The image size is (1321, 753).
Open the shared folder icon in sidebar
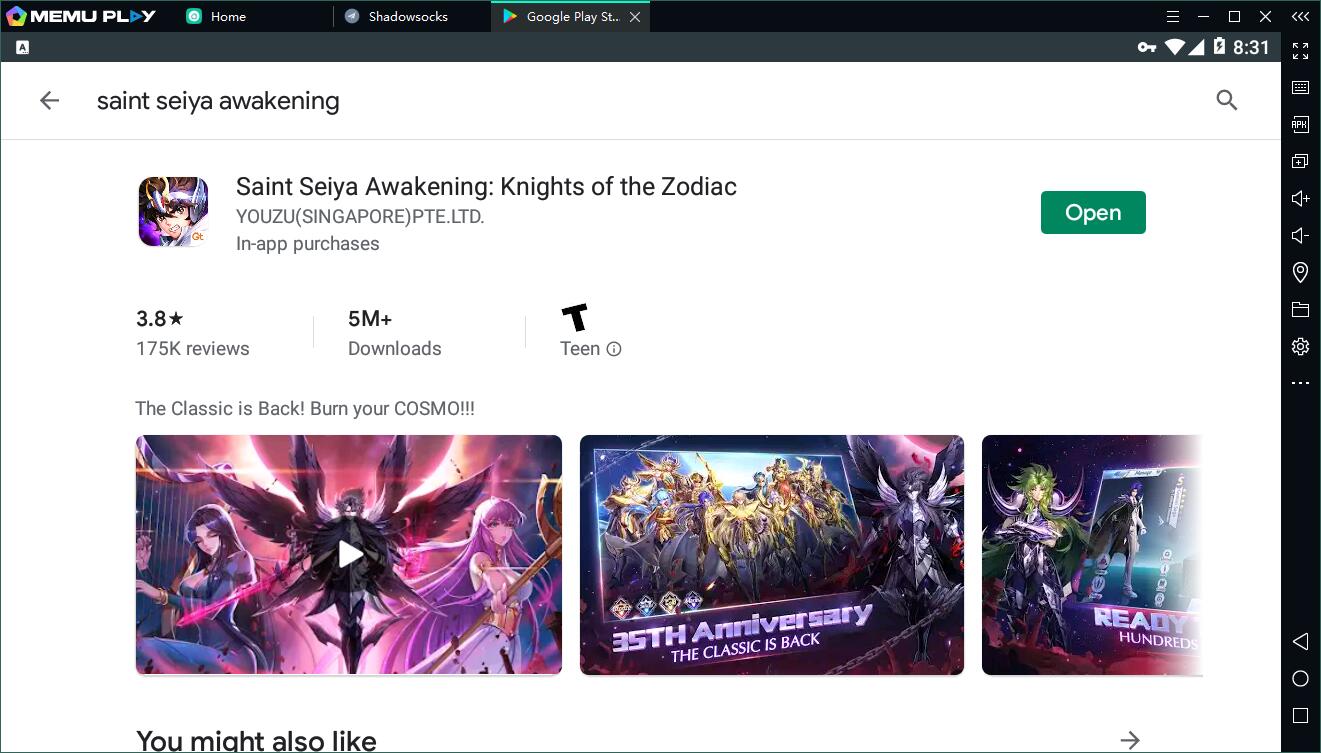(1300, 309)
